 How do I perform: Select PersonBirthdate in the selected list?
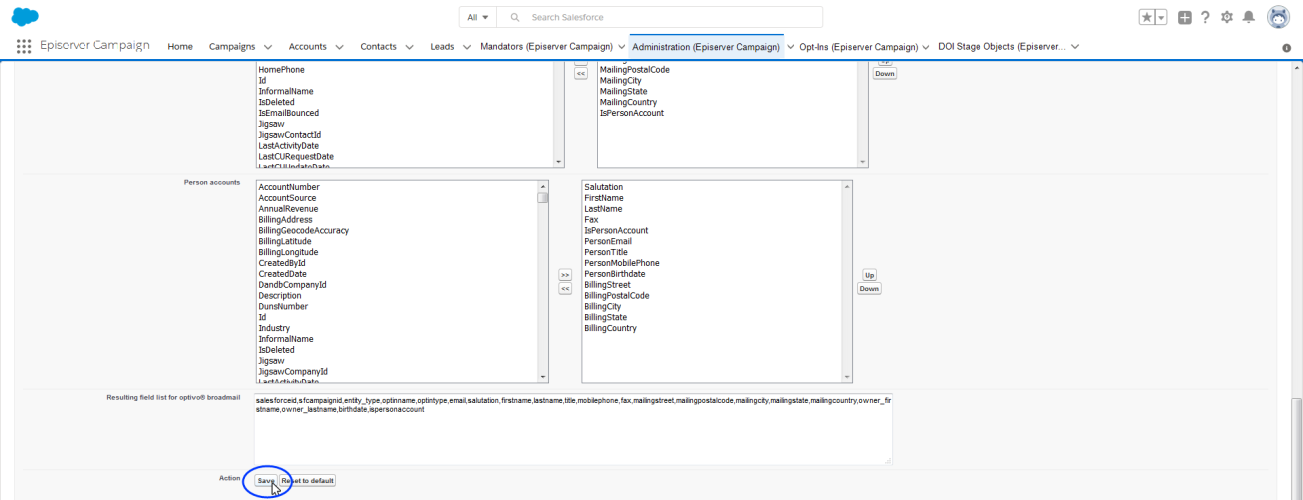pyautogui.click(x=615, y=274)
